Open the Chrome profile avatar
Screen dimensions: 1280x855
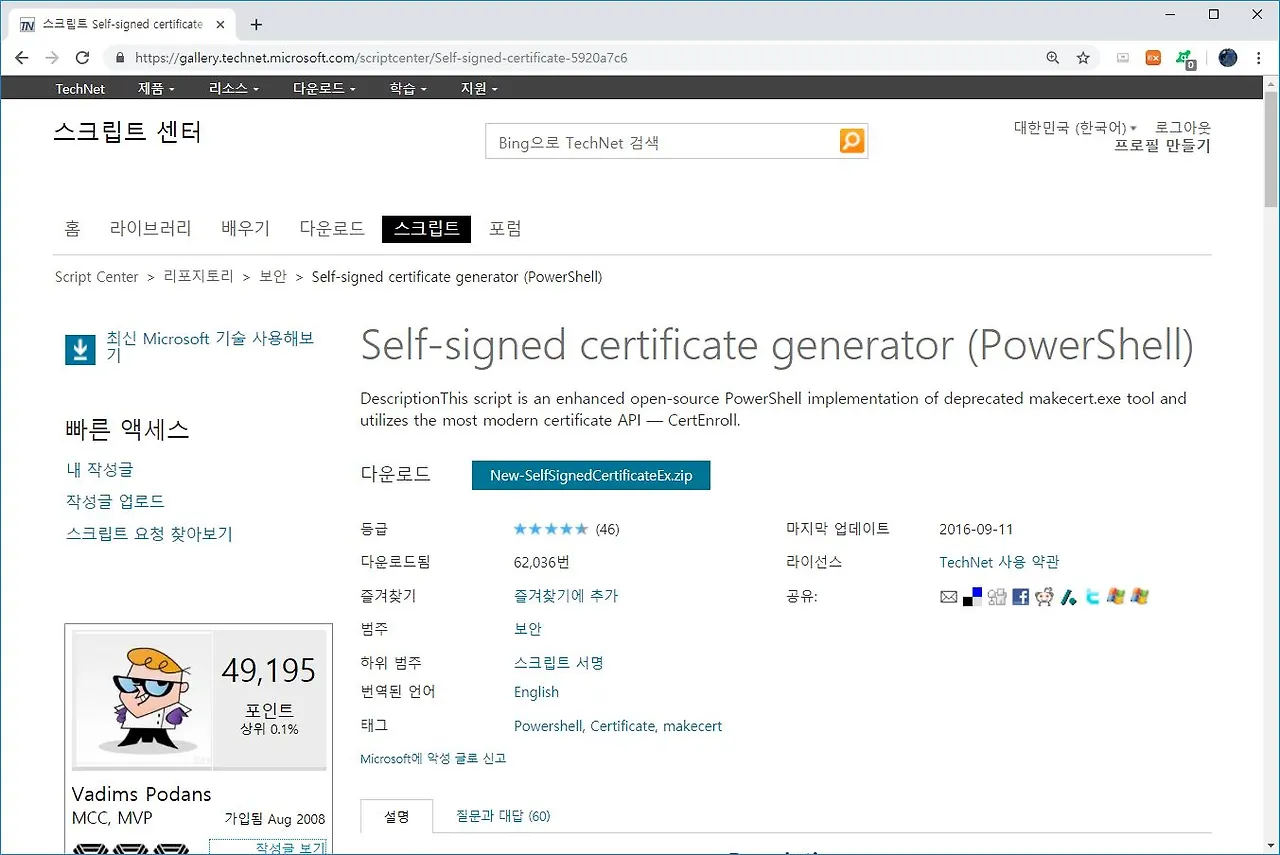pyautogui.click(x=1228, y=58)
